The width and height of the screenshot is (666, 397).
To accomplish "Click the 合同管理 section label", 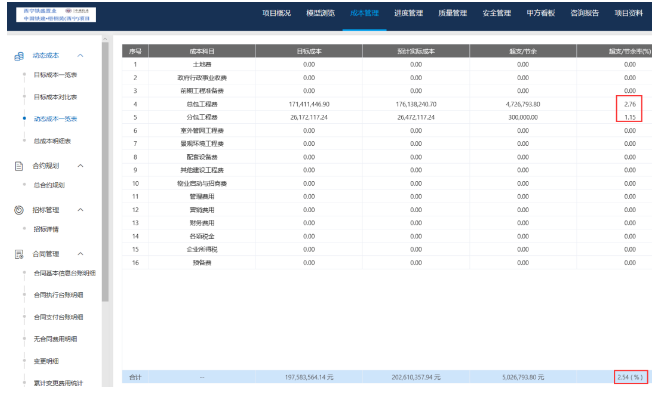I will click(x=46, y=254).
